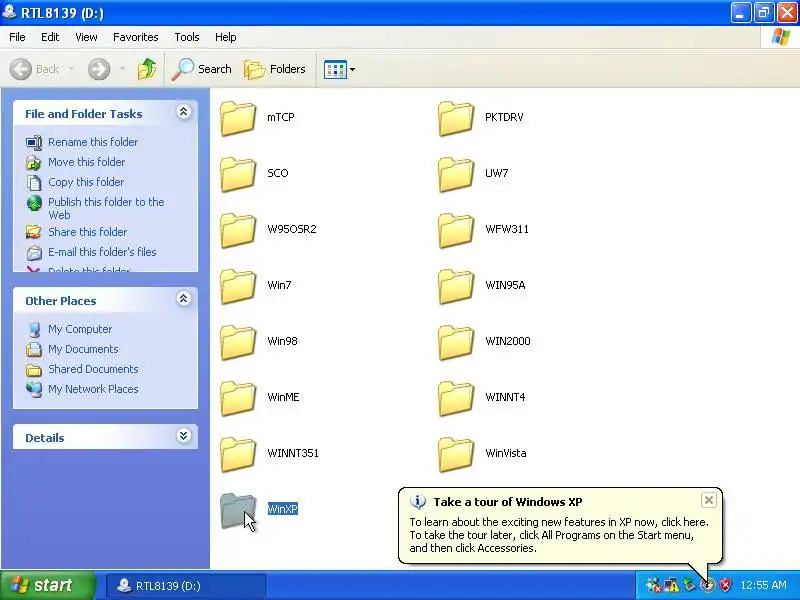Click the Windows XP tour tray icon
Image resolution: width=800 pixels, height=600 pixels.
[708, 585]
